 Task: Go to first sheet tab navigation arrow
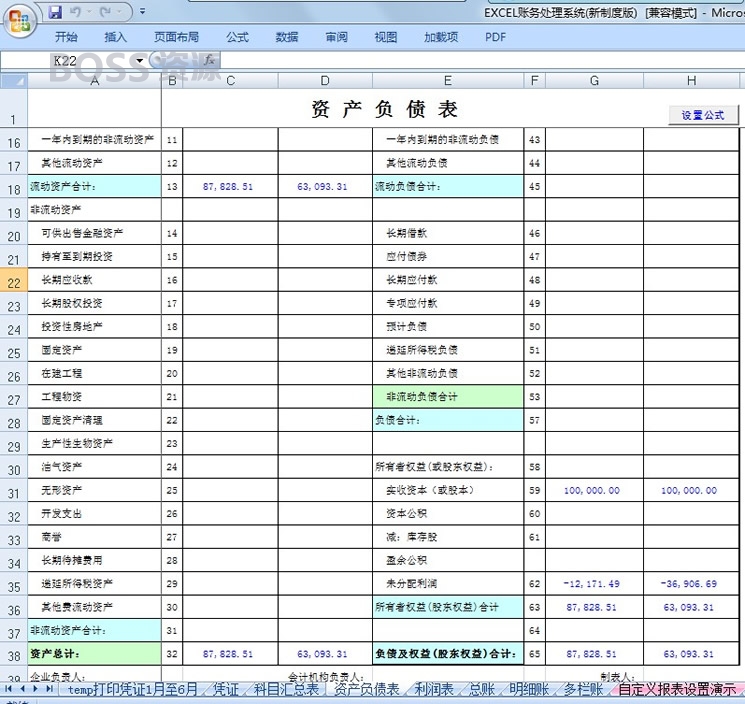tap(8, 689)
